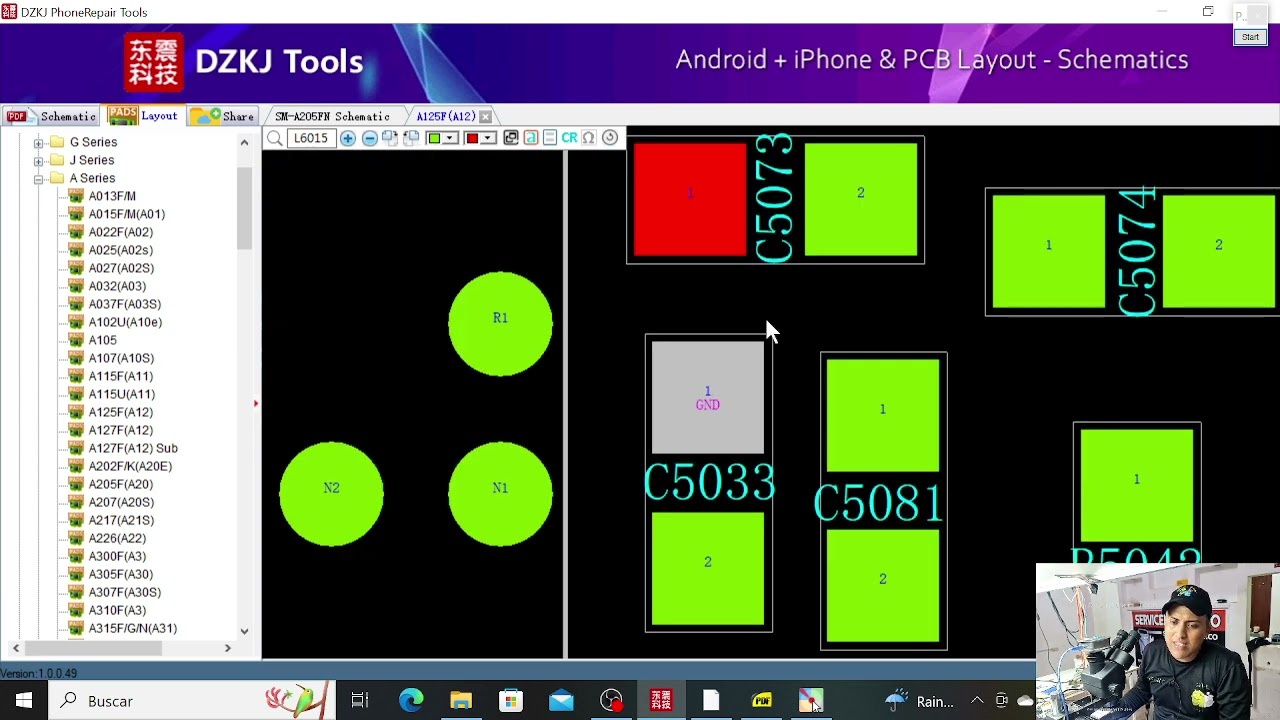This screenshot has width=1280, height=720.
Task: Select A125F(A12) in the model tree
Action: click(121, 412)
